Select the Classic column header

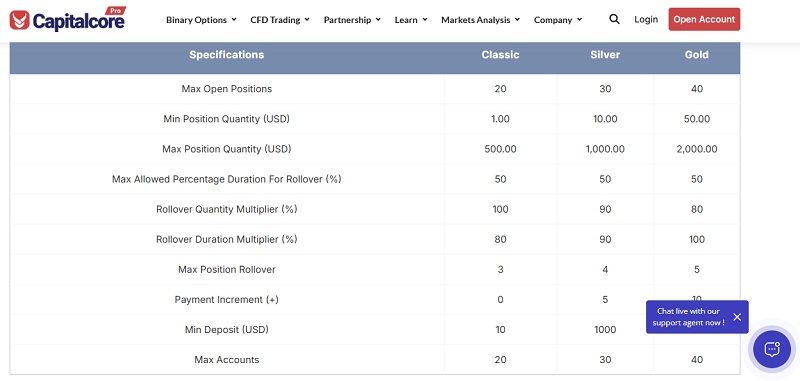pyautogui.click(x=500, y=55)
